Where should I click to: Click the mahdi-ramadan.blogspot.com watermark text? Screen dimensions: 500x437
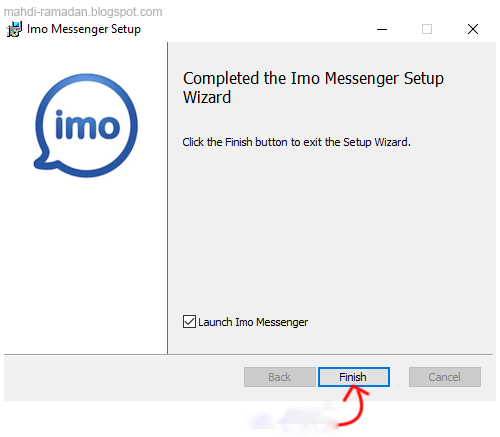(x=83, y=12)
